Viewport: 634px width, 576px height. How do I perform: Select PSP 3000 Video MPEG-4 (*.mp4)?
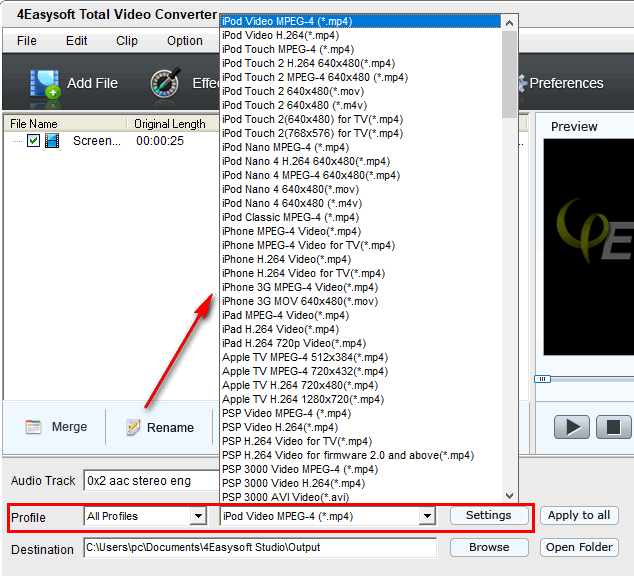[x=361, y=469]
